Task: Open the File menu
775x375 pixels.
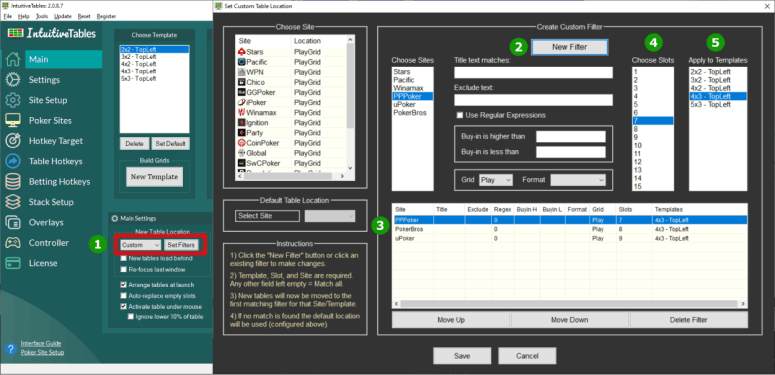Action: [x=7, y=16]
